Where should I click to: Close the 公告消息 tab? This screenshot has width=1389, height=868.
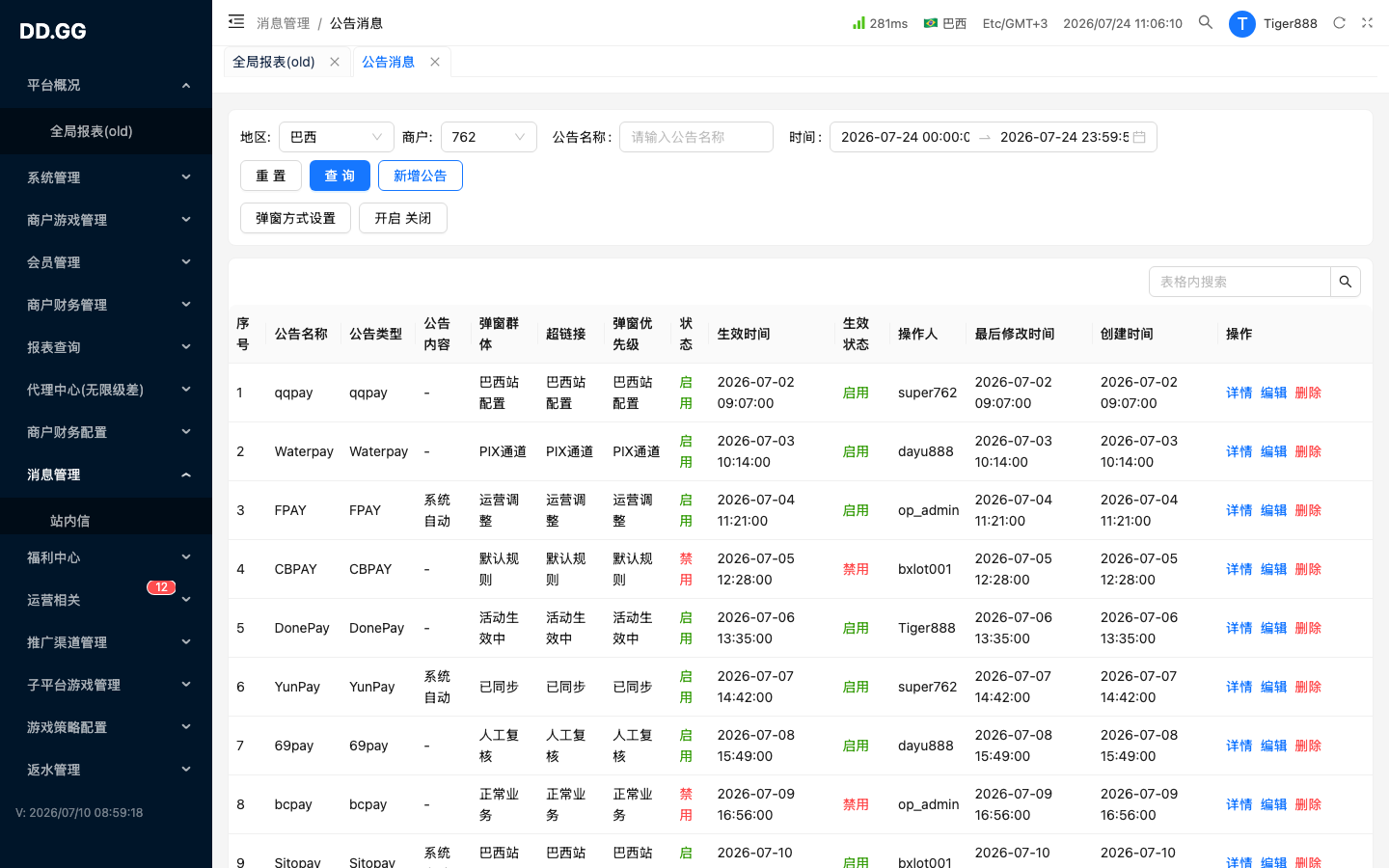(435, 62)
